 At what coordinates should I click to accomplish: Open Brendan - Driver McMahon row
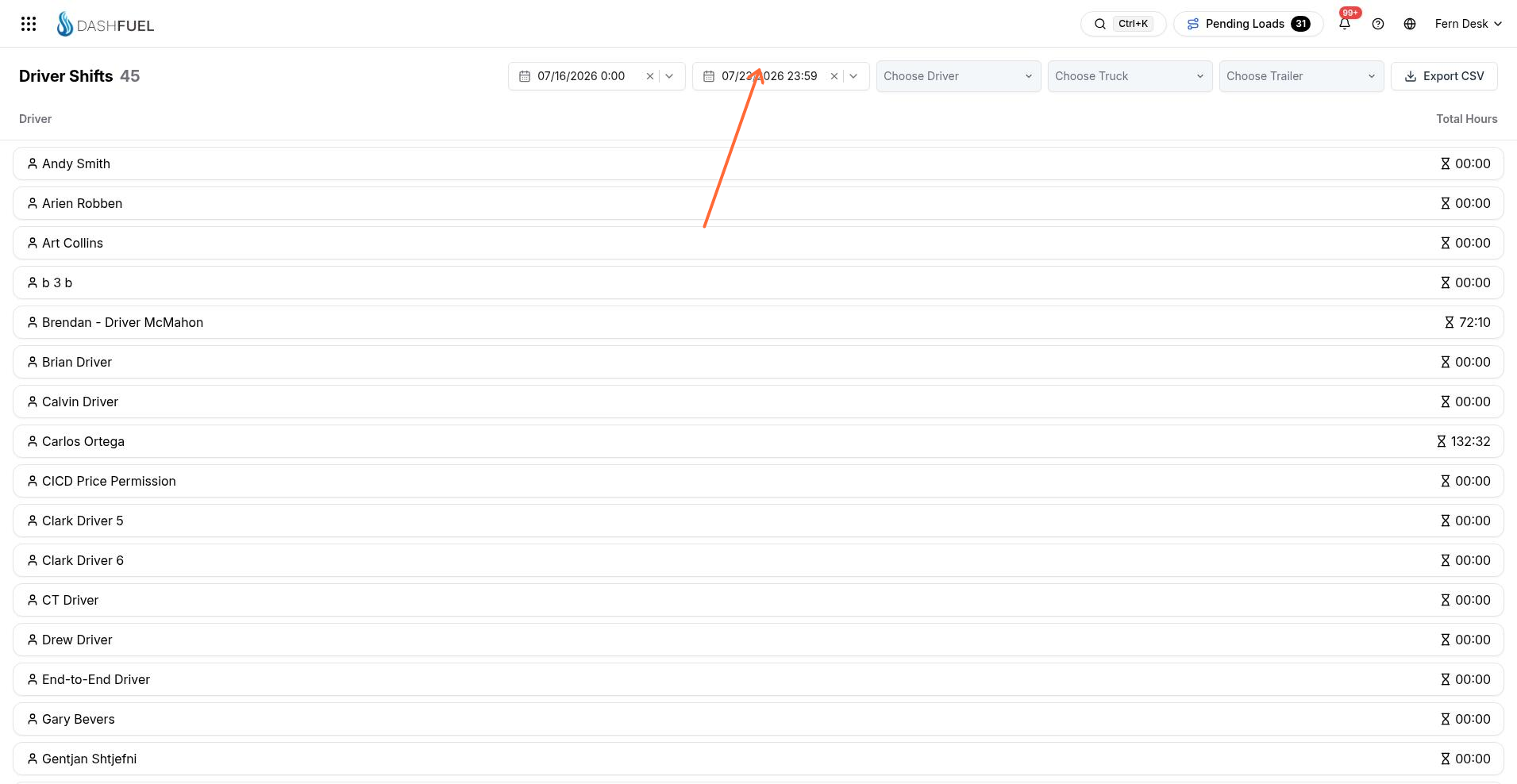758,322
